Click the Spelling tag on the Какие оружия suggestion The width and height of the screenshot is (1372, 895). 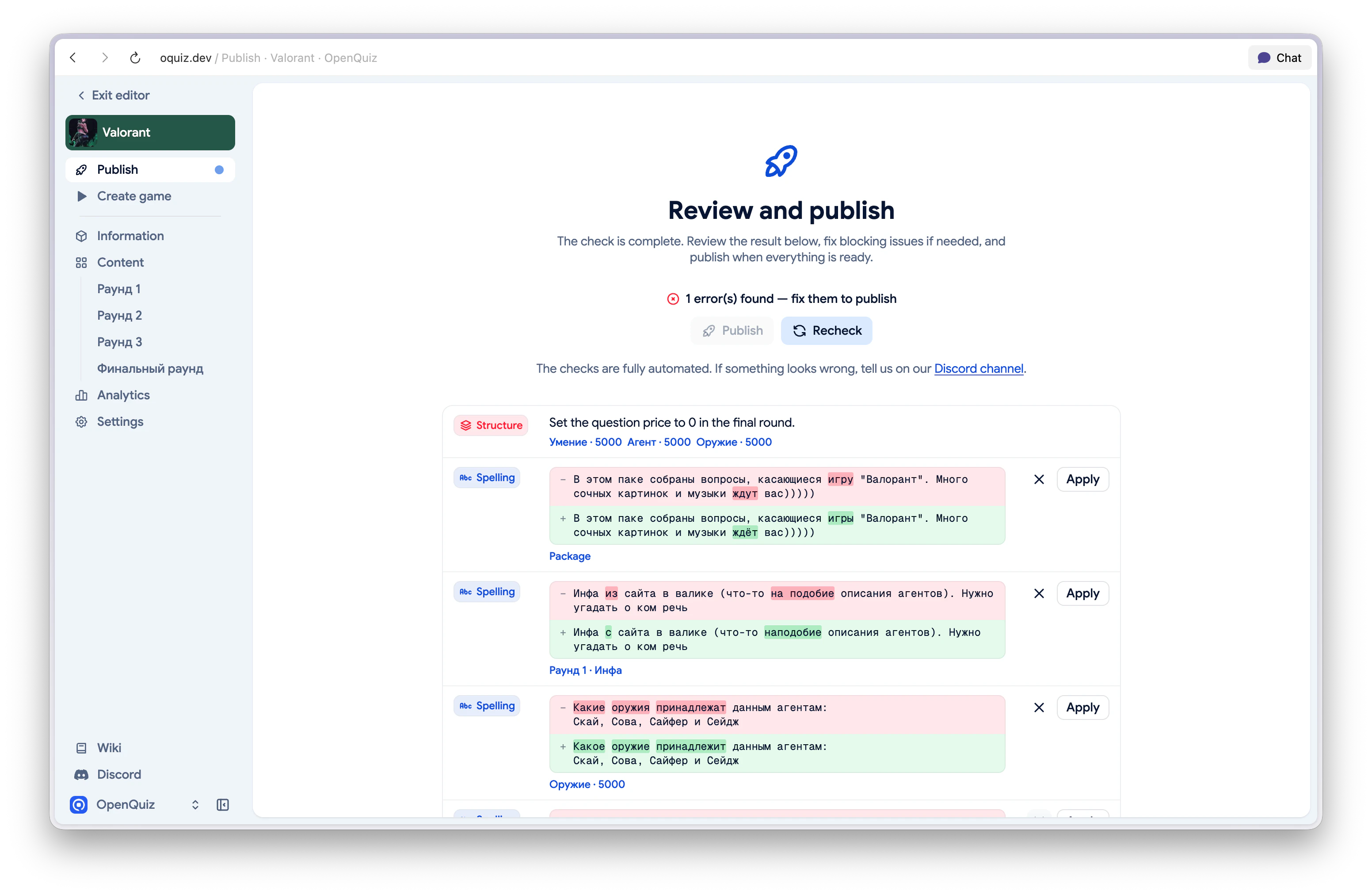coord(487,706)
